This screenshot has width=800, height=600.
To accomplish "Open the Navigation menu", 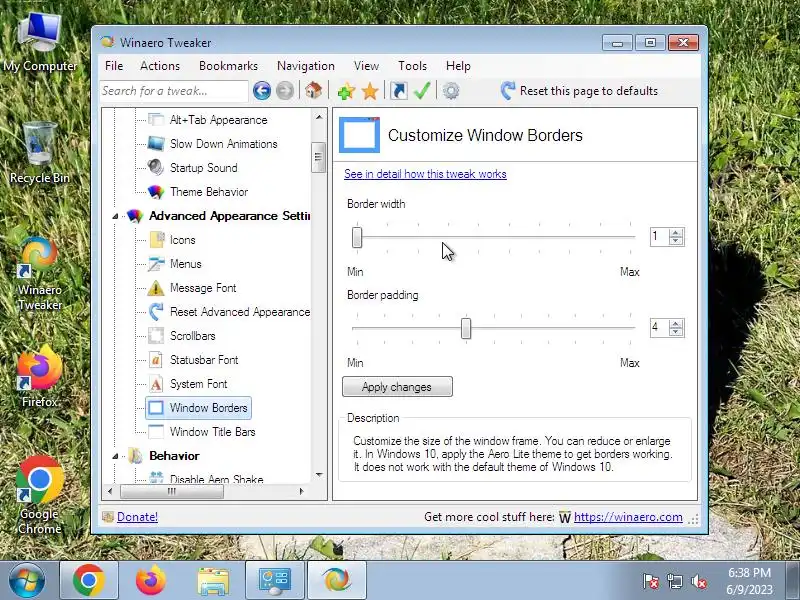I will pyautogui.click(x=306, y=66).
